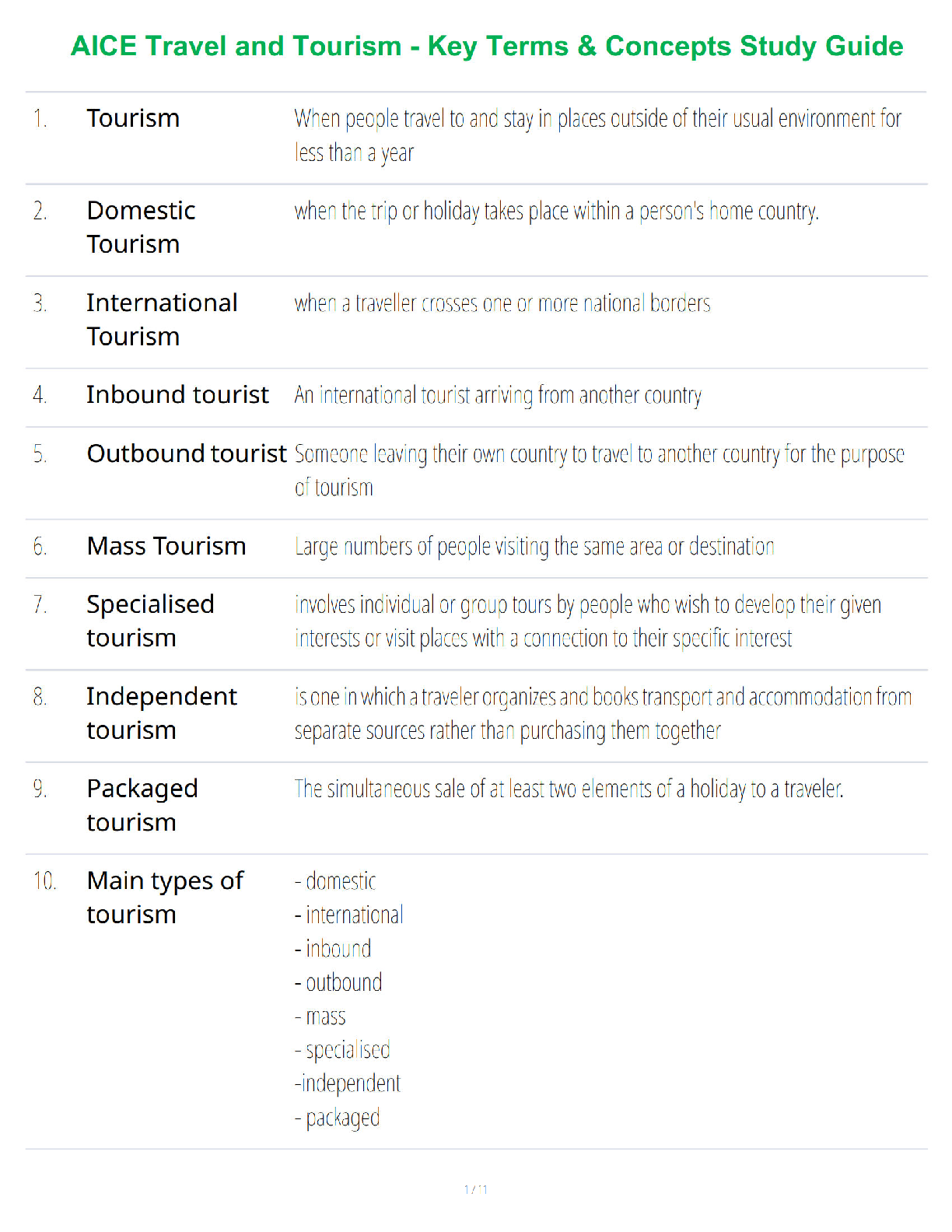Click the "International Tourism" term
The height and width of the screenshot is (1232, 952).
[162, 319]
